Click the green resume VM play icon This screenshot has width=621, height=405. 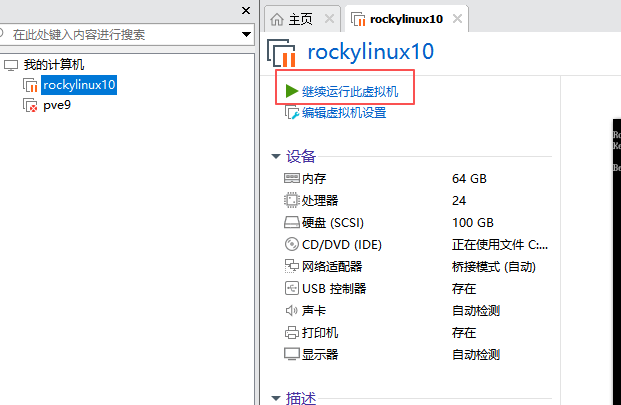291,91
